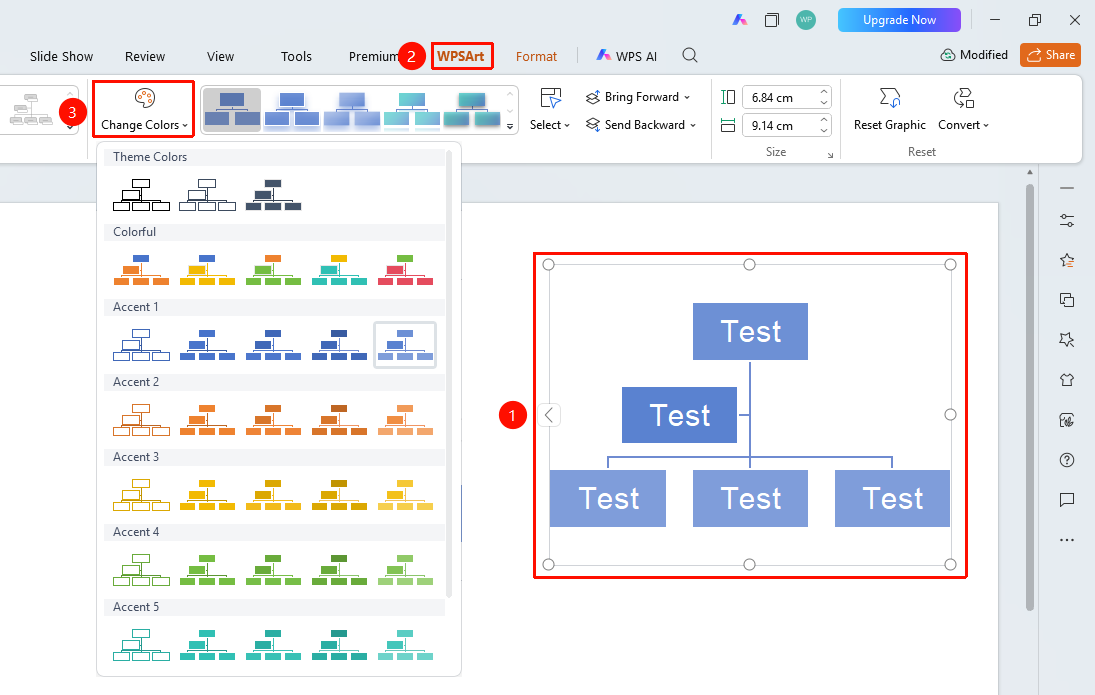Expand the diagram text pane arrow
The height and width of the screenshot is (695, 1095).
[549, 415]
